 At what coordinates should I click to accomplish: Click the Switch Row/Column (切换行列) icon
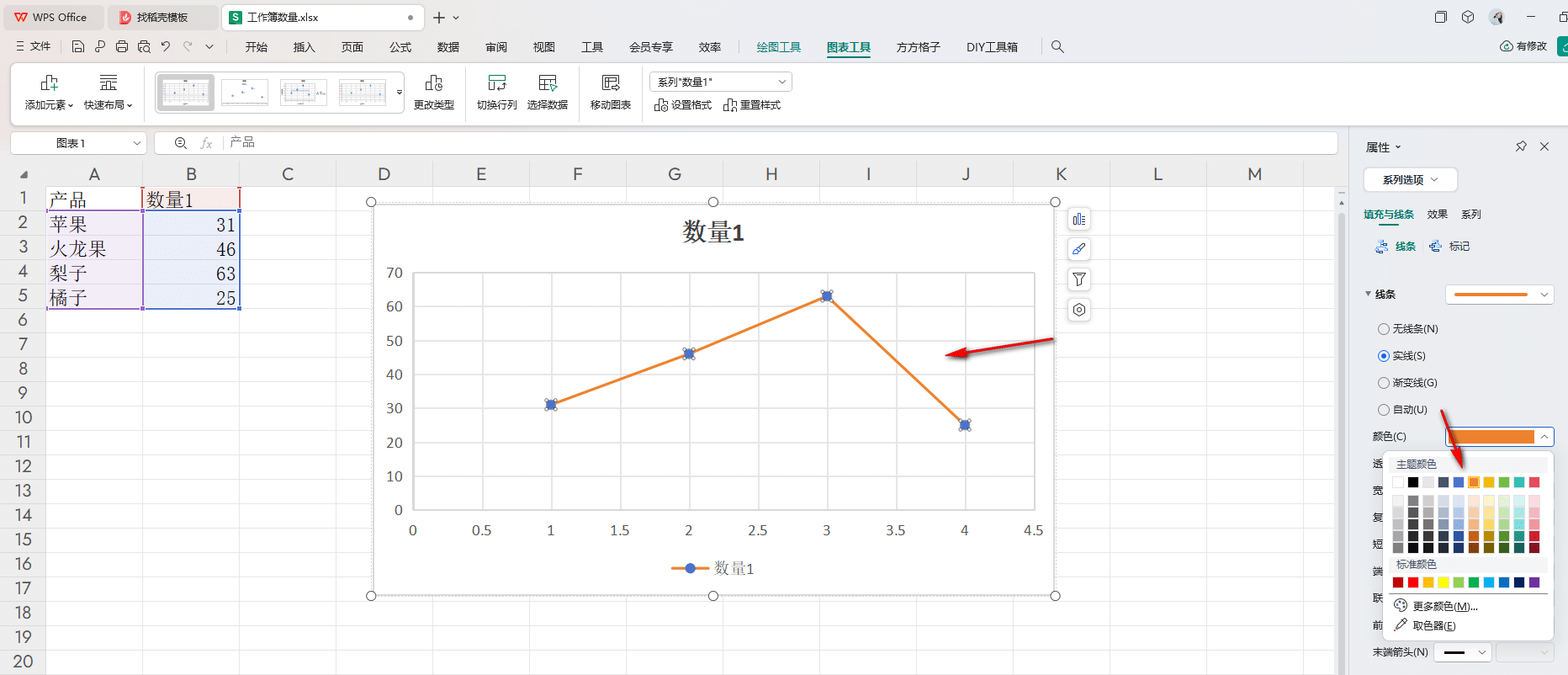coord(497,82)
